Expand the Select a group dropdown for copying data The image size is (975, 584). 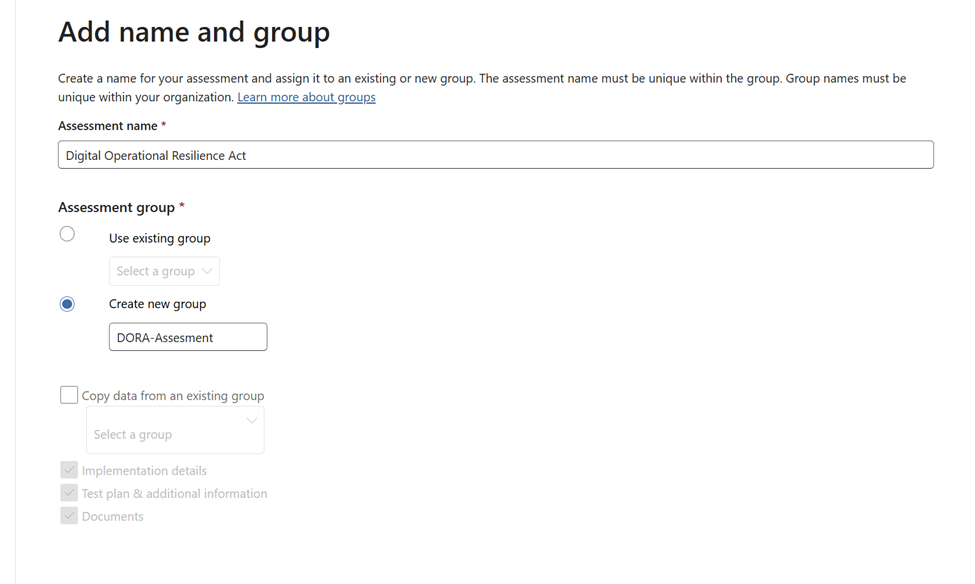[175, 431]
